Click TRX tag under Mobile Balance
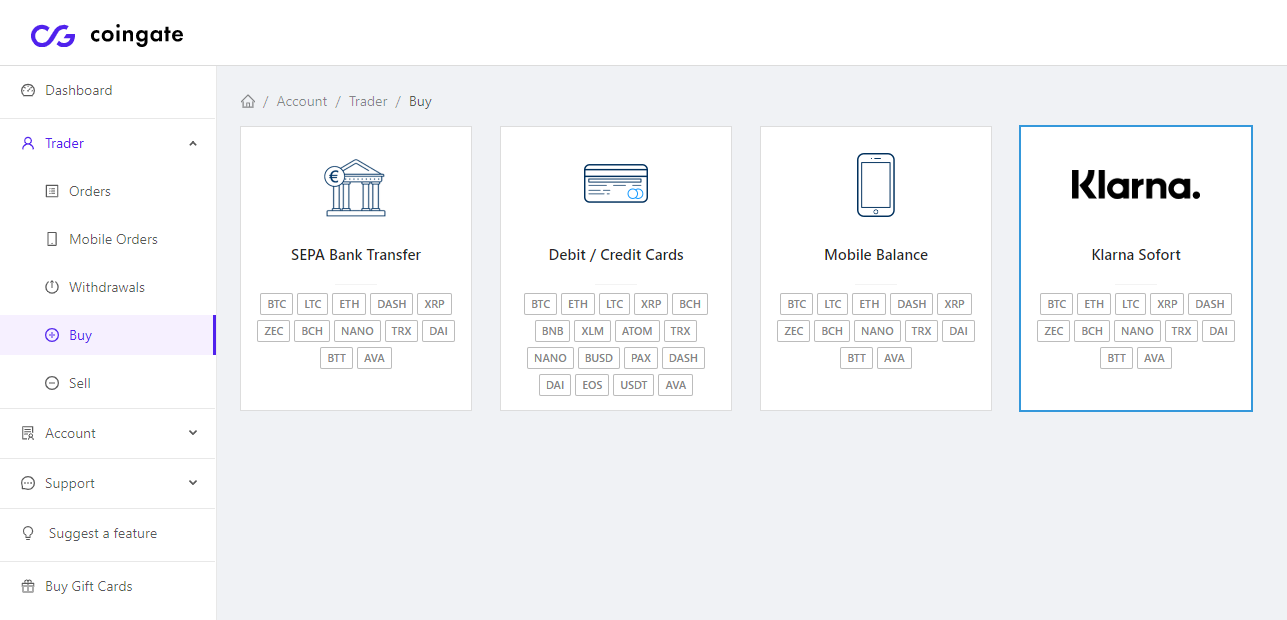1287x620 pixels. click(x=921, y=331)
